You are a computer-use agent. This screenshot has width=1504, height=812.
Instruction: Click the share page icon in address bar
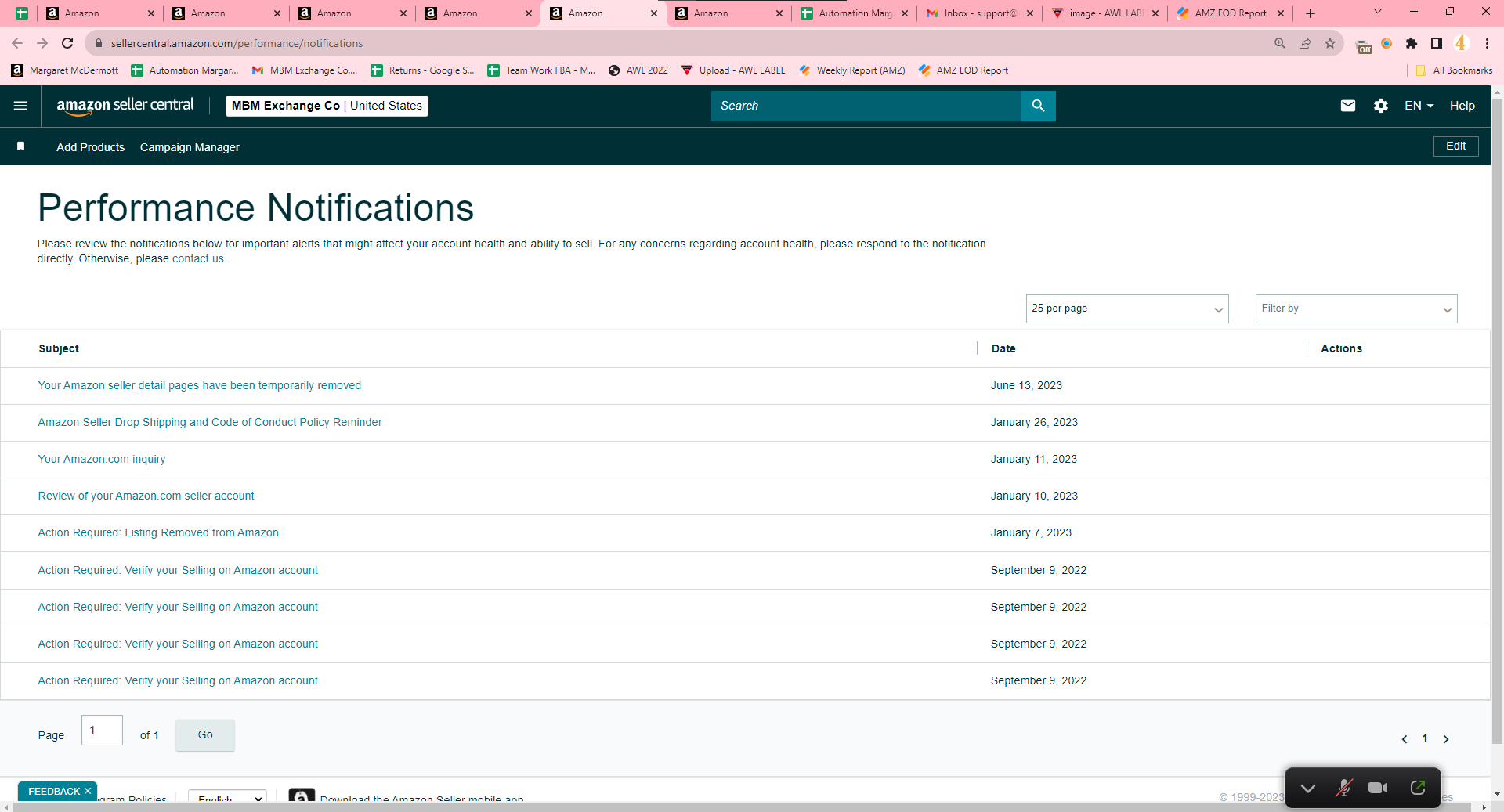tap(1305, 43)
